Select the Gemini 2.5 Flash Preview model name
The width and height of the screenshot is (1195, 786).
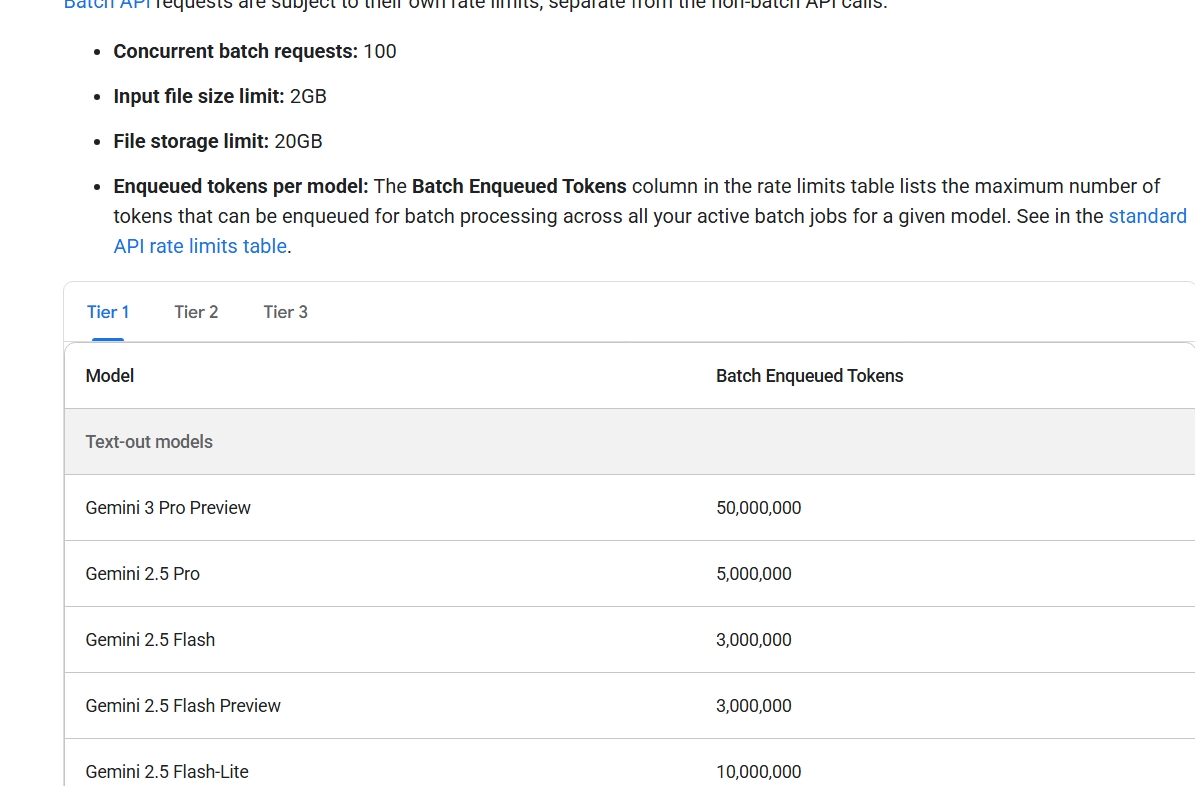pyautogui.click(x=183, y=706)
